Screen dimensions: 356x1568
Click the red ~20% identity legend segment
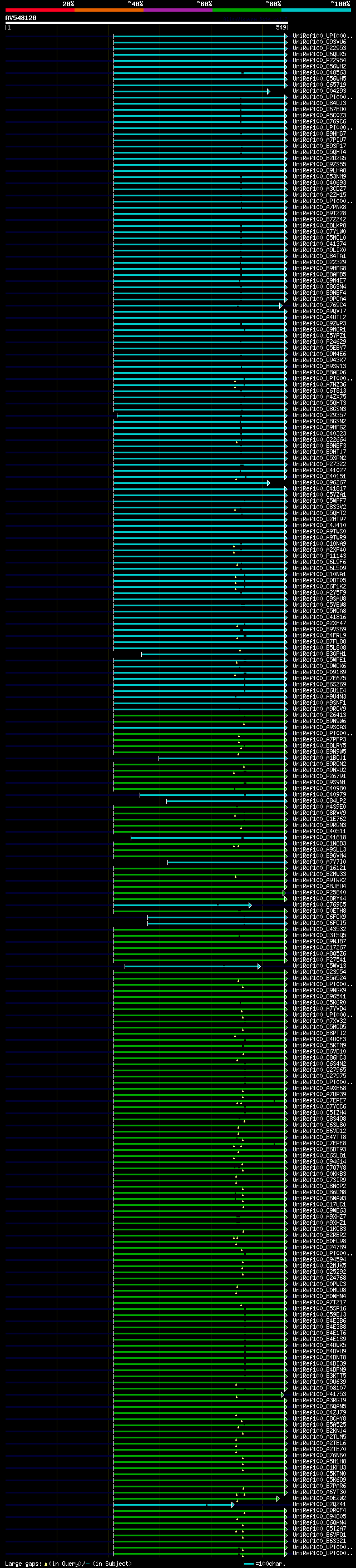[x=40, y=10]
